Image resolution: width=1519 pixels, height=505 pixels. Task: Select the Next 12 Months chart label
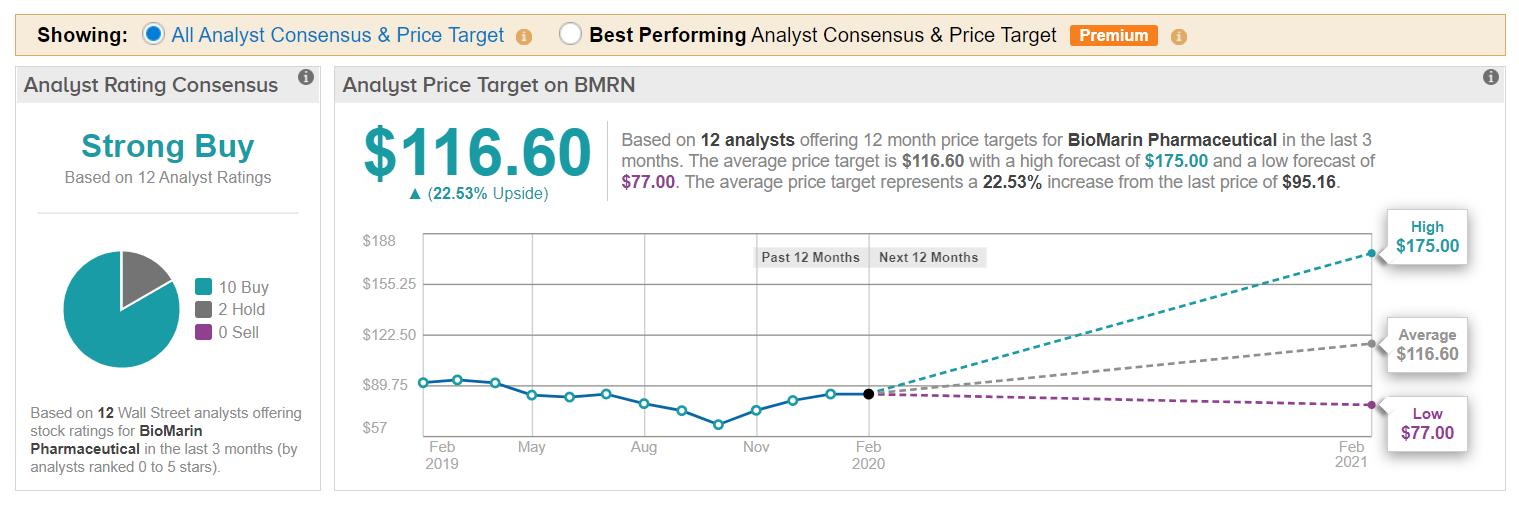[928, 257]
